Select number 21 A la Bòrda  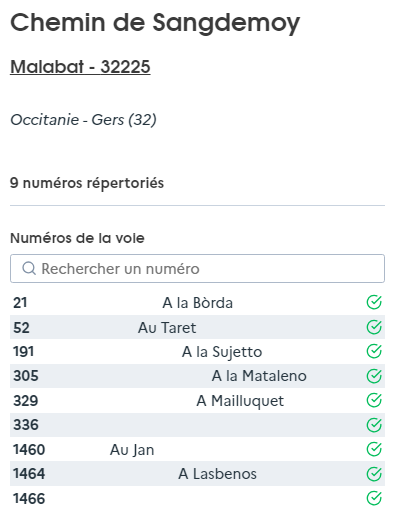[197, 303]
